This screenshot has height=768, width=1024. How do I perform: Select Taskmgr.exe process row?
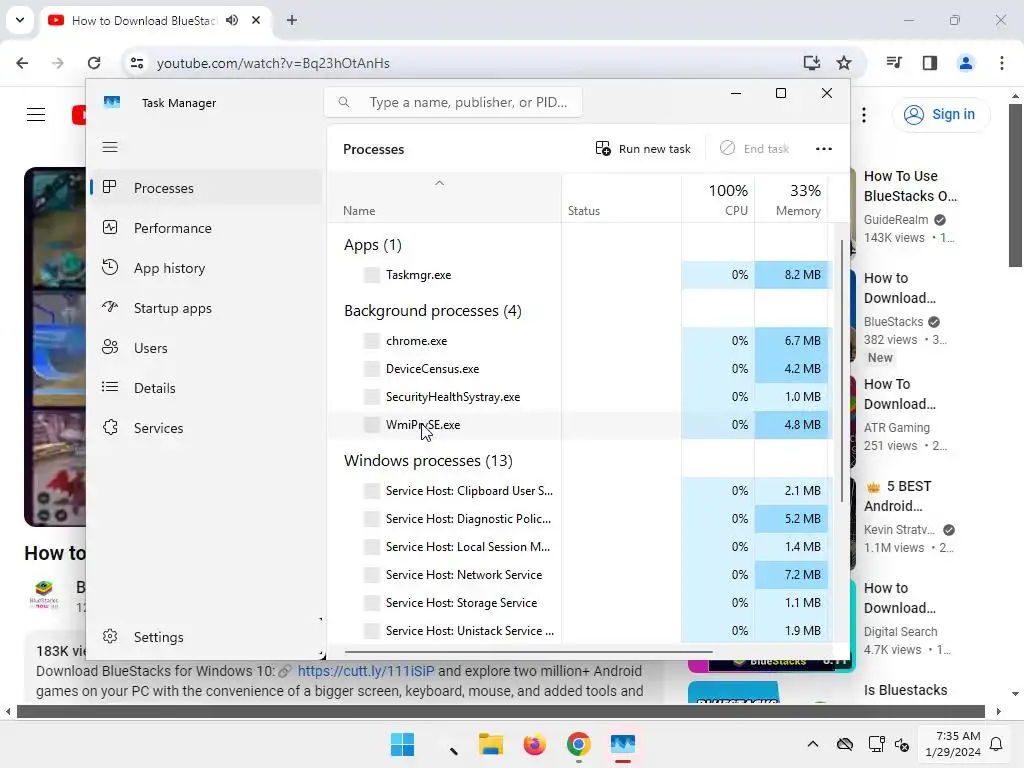(580, 275)
